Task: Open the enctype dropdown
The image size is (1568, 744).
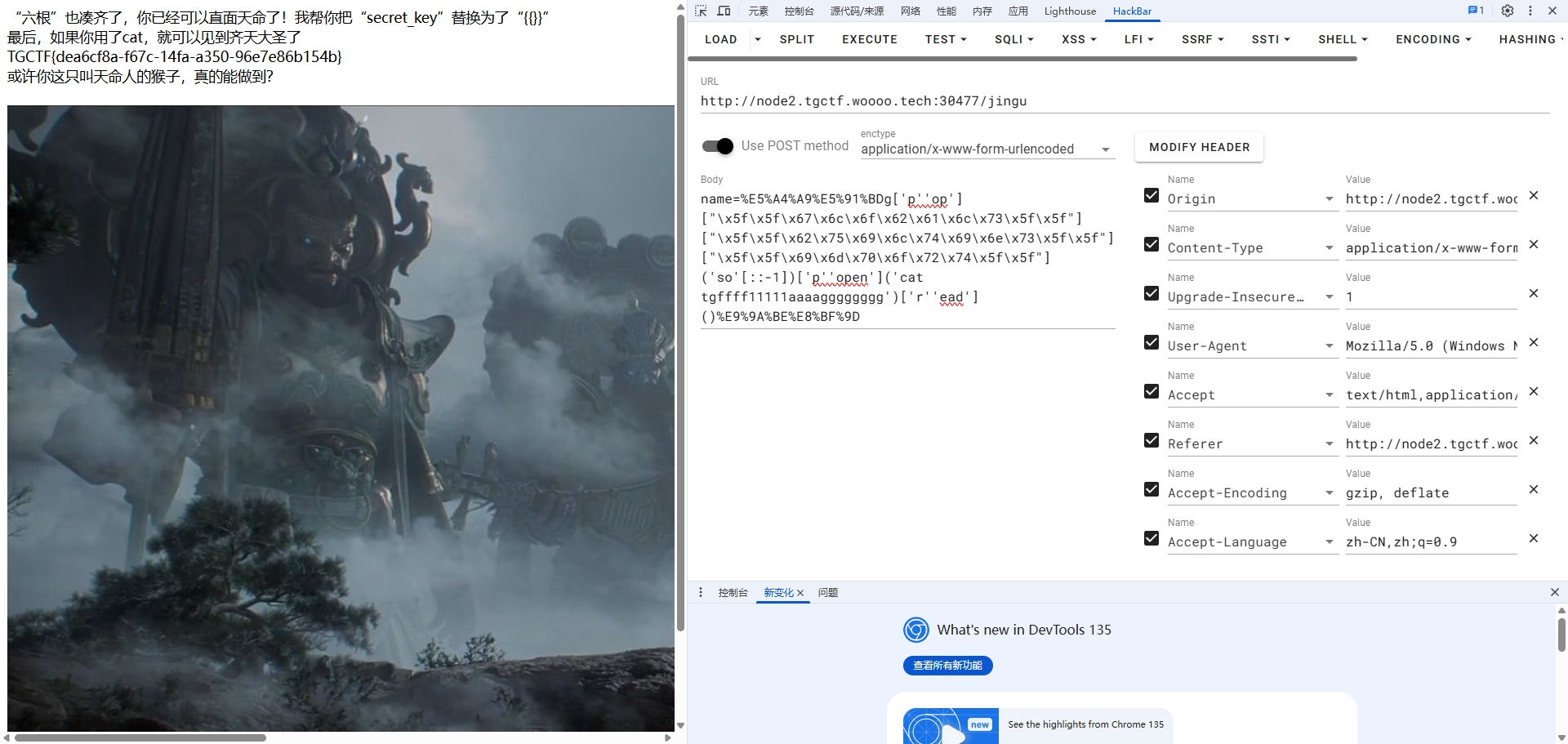Action: coord(987,149)
